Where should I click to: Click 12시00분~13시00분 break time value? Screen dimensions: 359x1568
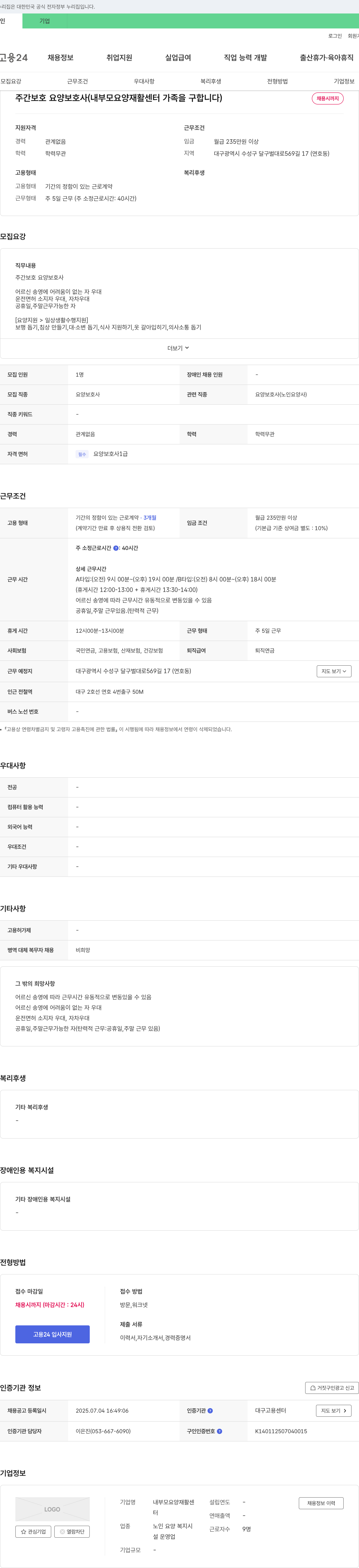pos(100,631)
